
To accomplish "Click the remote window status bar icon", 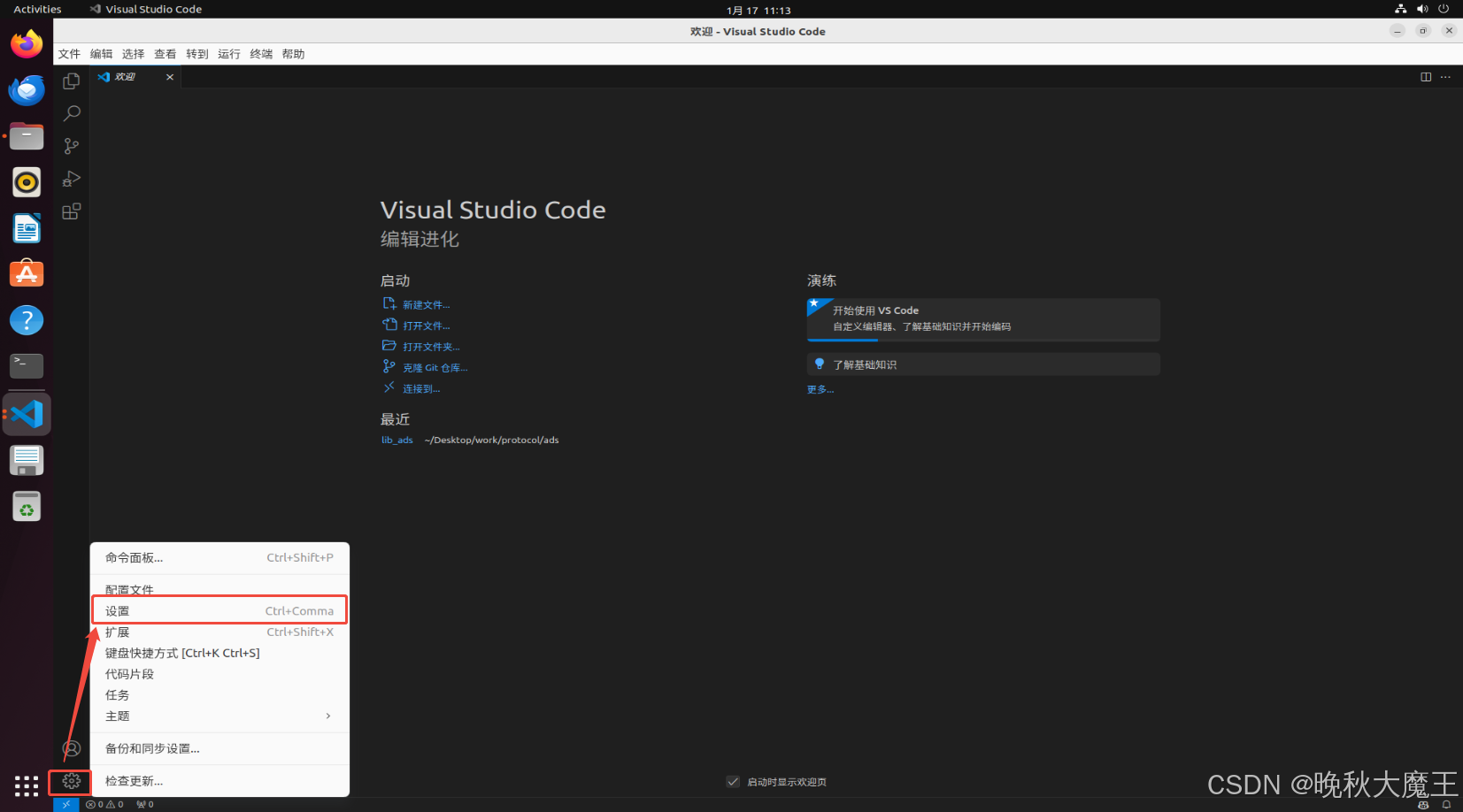I will [66, 804].
